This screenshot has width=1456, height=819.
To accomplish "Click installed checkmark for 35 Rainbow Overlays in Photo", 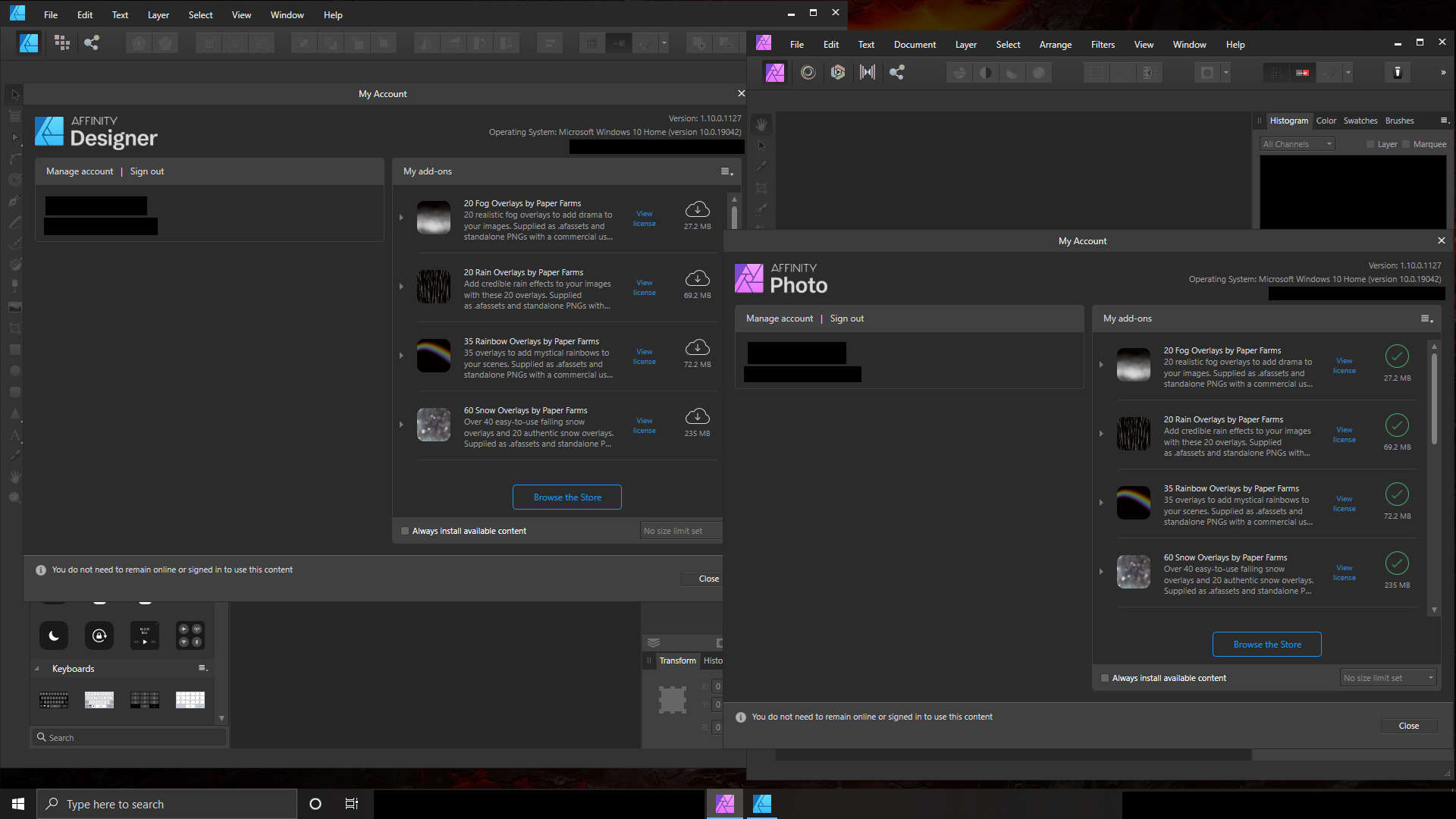I will (x=1397, y=494).
